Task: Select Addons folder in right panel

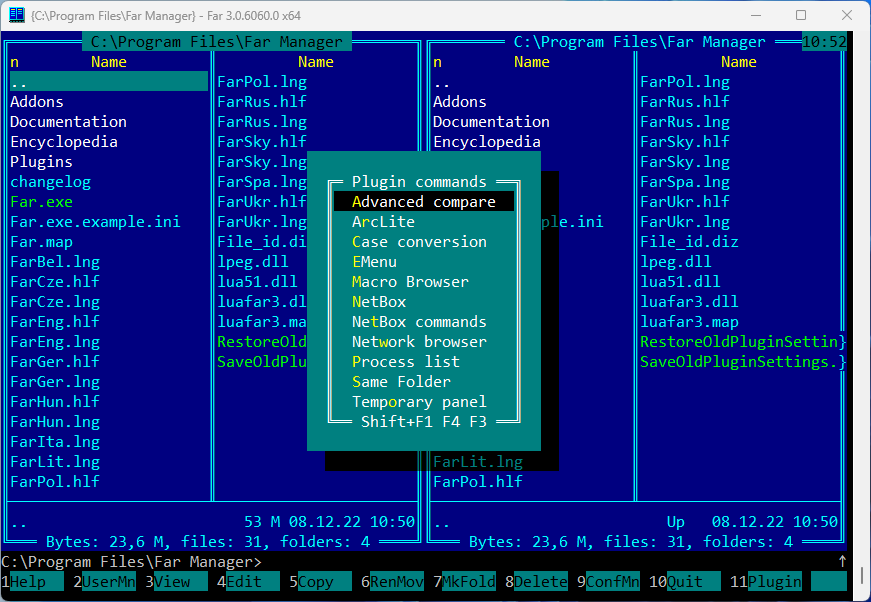Action: click(460, 102)
